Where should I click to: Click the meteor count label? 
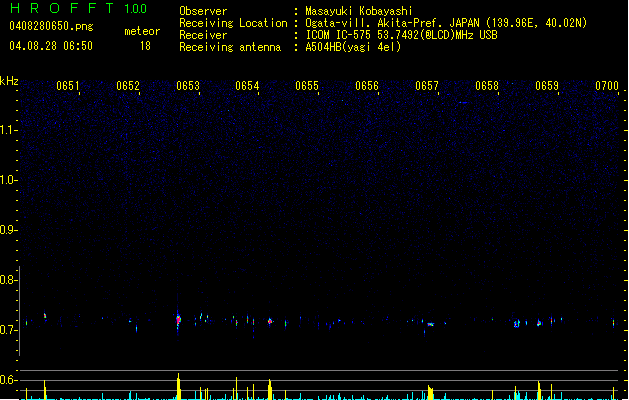click(x=142, y=31)
